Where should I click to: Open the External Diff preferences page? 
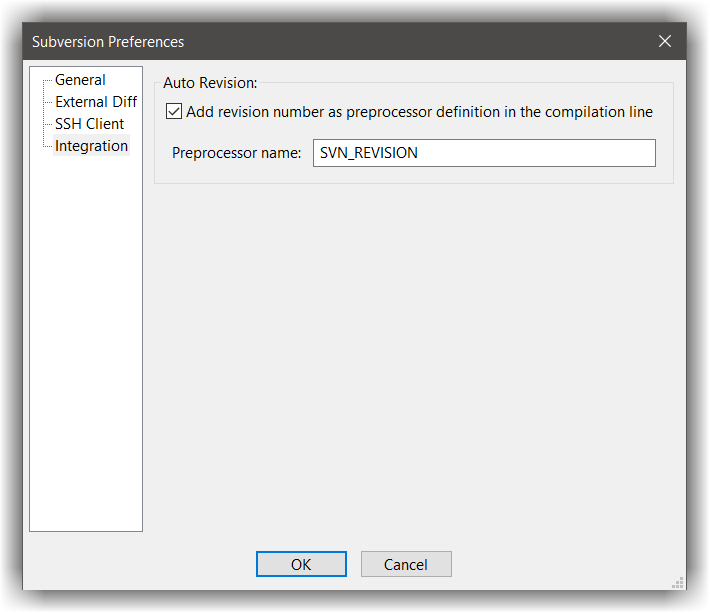pyautogui.click(x=96, y=102)
